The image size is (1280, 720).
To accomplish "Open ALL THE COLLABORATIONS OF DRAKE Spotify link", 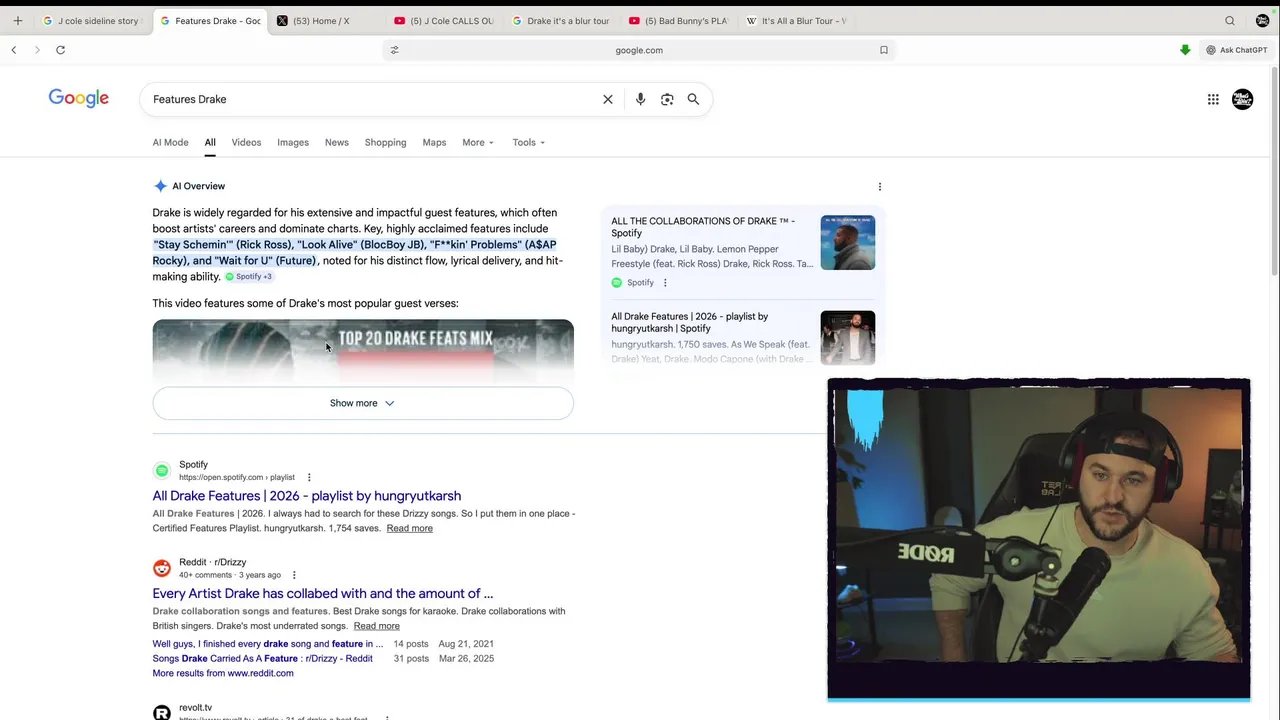I will click(703, 227).
